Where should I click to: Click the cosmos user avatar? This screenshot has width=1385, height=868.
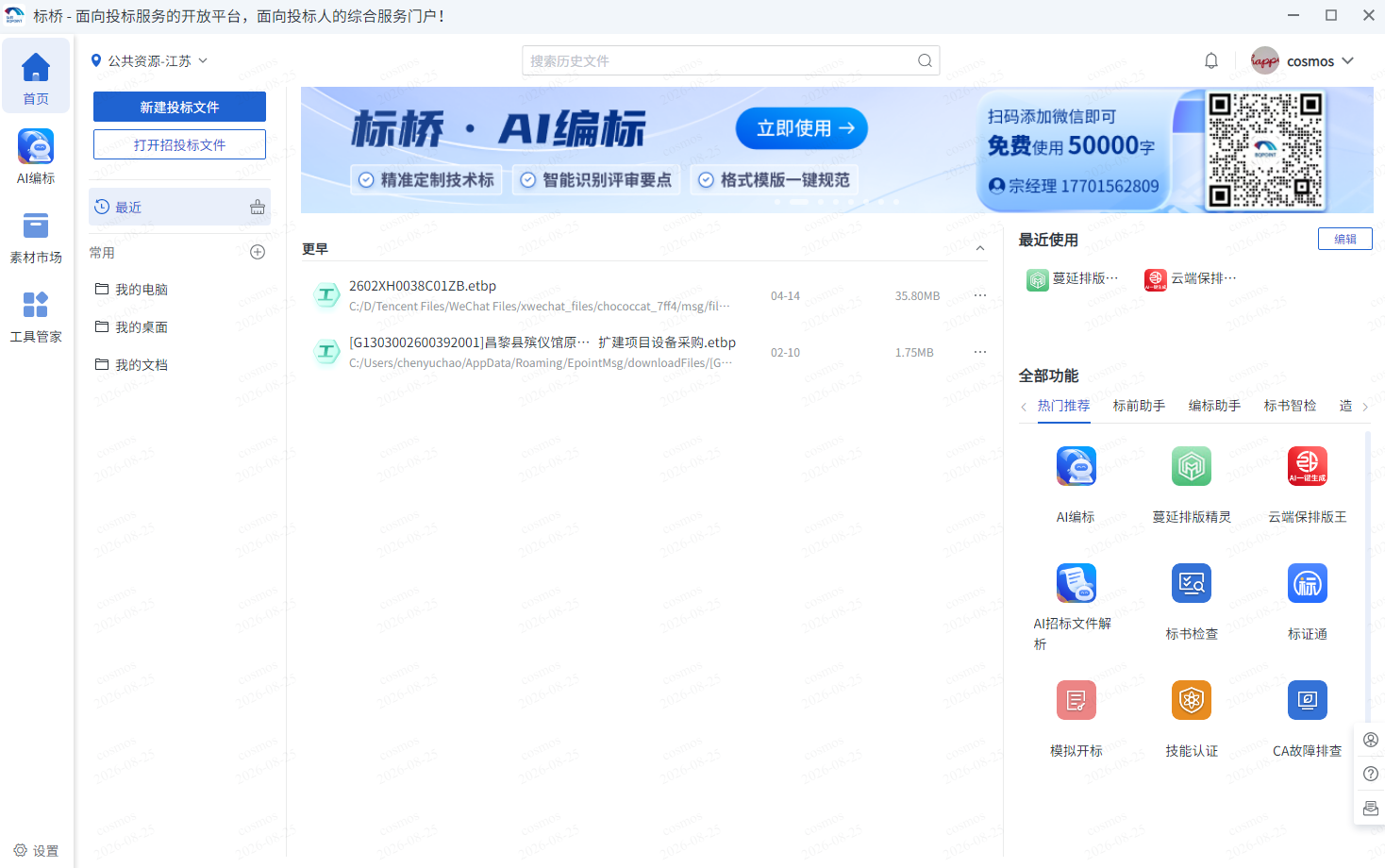point(1265,60)
